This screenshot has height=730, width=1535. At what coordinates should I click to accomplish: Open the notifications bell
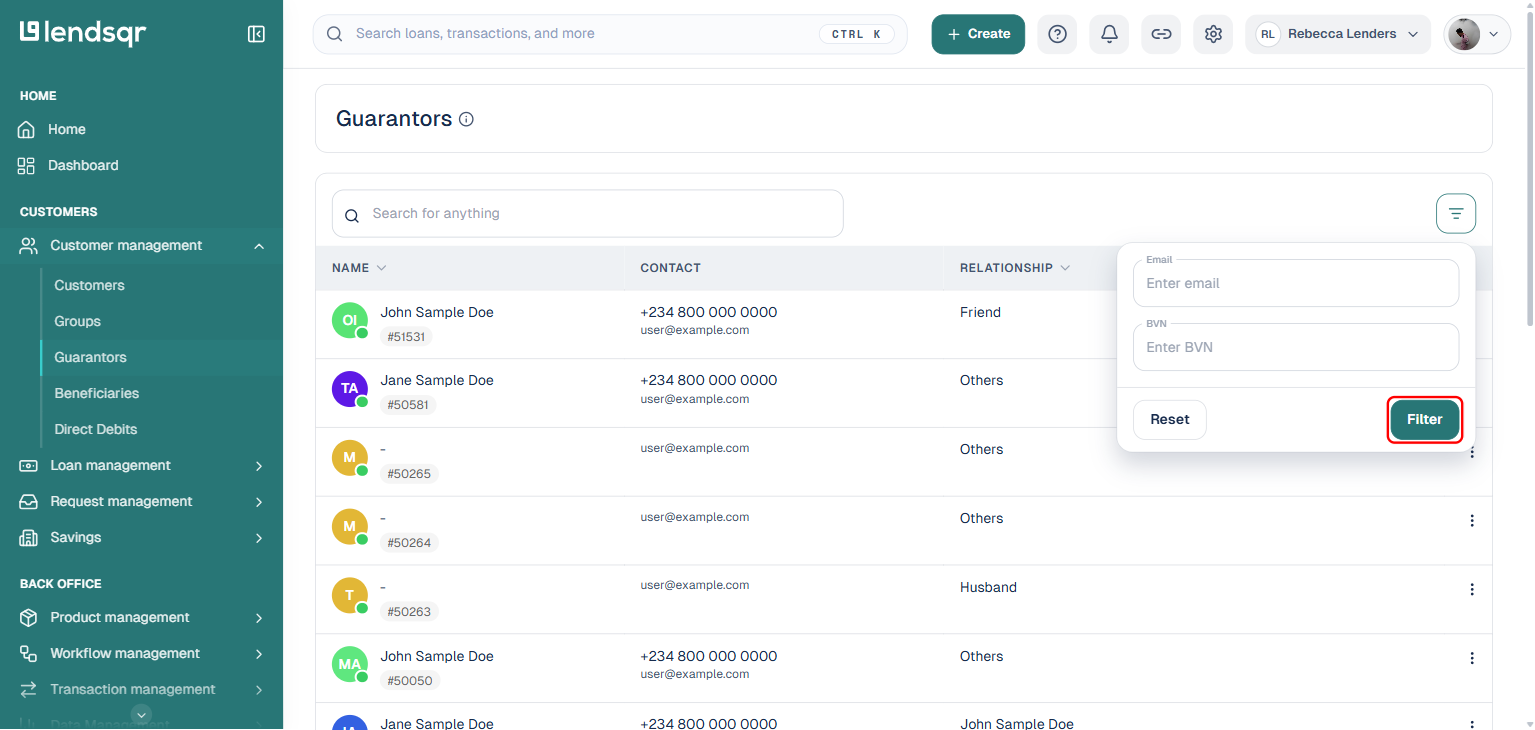(x=1109, y=34)
